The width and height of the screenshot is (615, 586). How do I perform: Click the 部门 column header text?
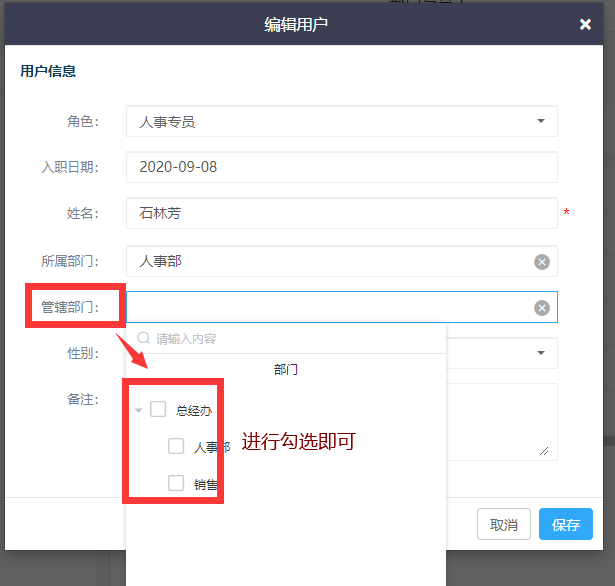(286, 369)
